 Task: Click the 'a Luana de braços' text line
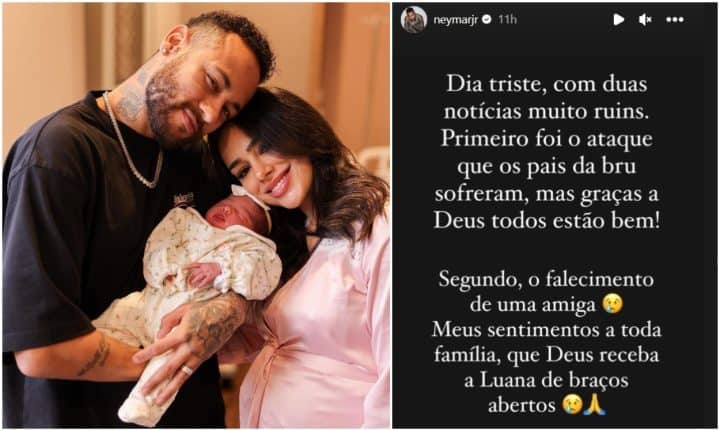pyautogui.click(x=546, y=380)
